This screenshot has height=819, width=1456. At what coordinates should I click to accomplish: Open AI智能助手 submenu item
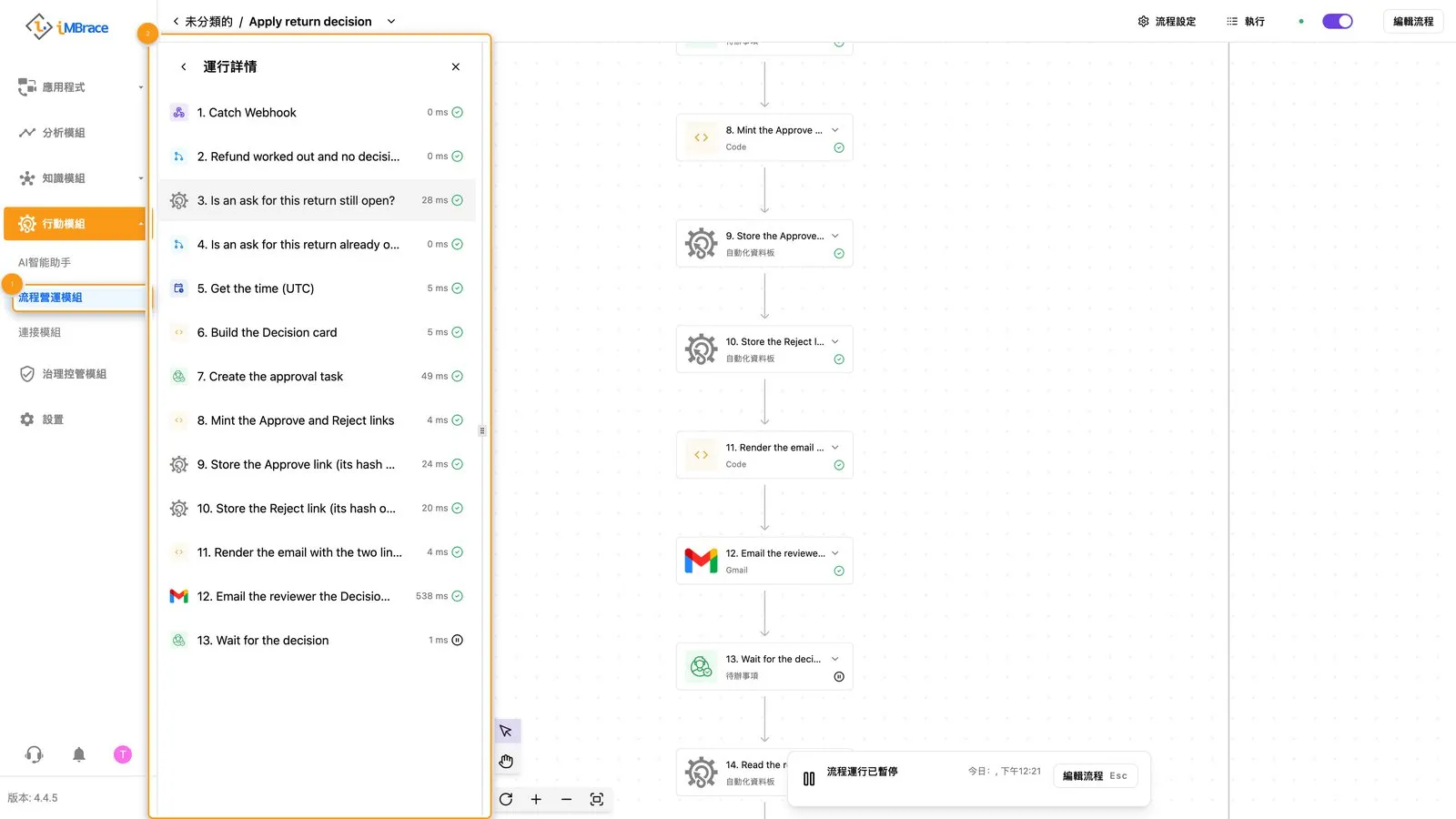pos(45,263)
